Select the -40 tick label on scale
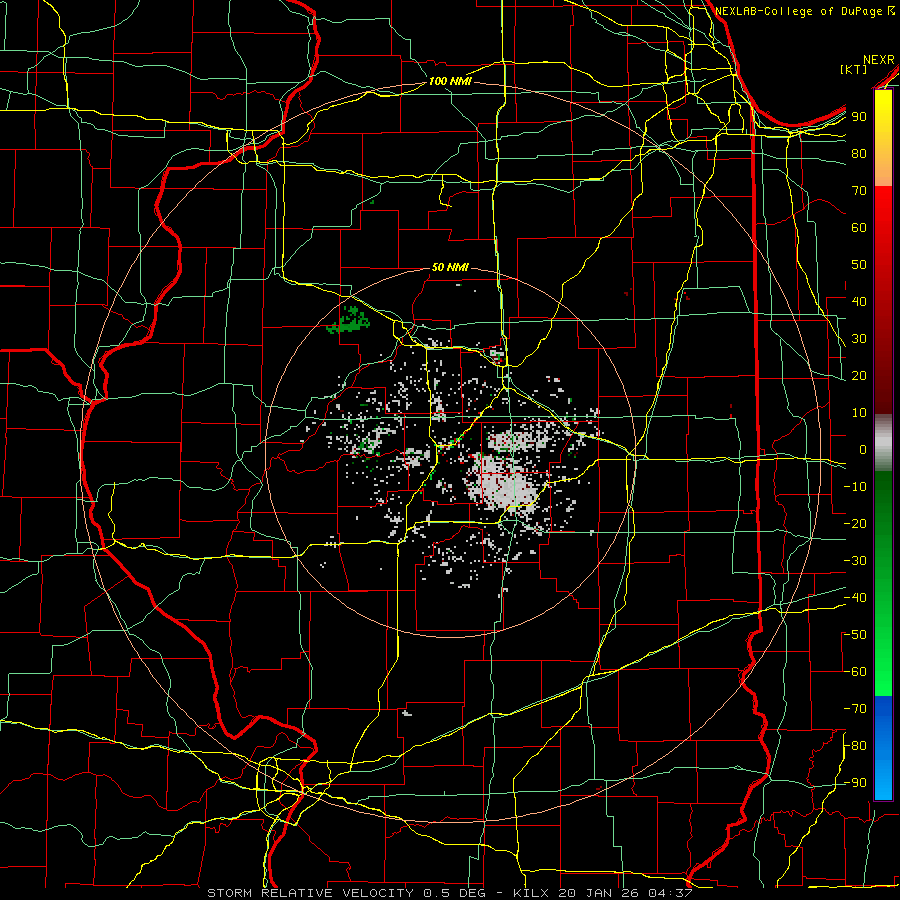Viewport: 900px width, 900px height. point(855,598)
